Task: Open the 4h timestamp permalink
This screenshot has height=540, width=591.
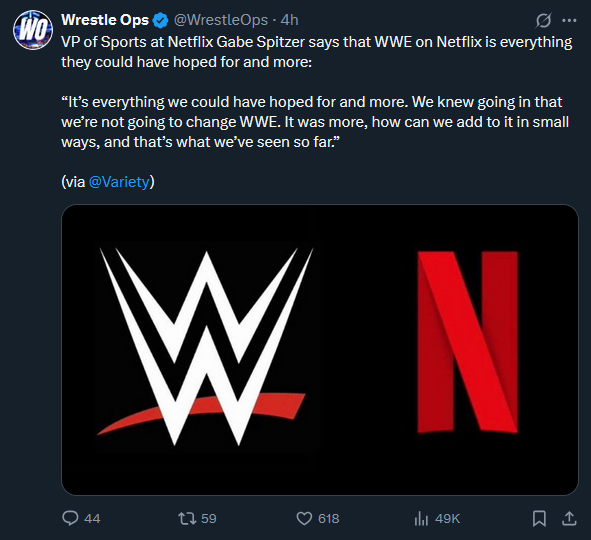Action: pyautogui.click(x=289, y=20)
